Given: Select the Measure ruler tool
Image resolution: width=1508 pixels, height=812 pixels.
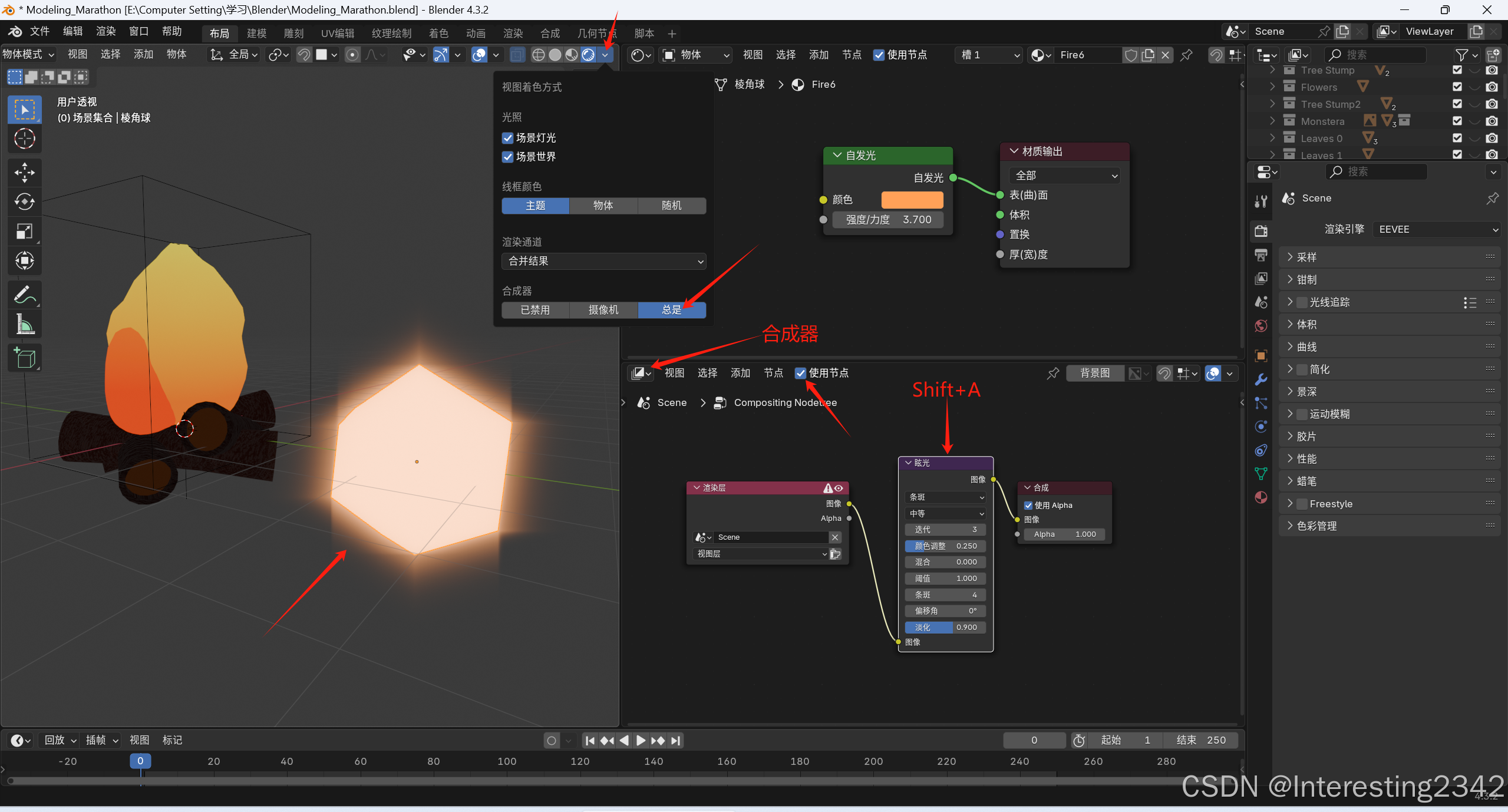Looking at the screenshot, I should [x=24, y=324].
